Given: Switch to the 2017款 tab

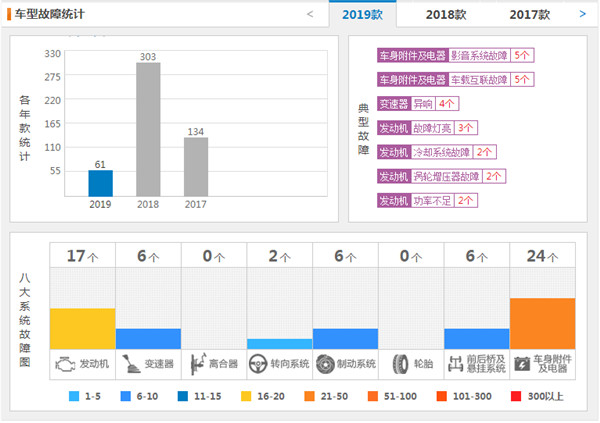Looking at the screenshot, I should (x=530, y=15).
